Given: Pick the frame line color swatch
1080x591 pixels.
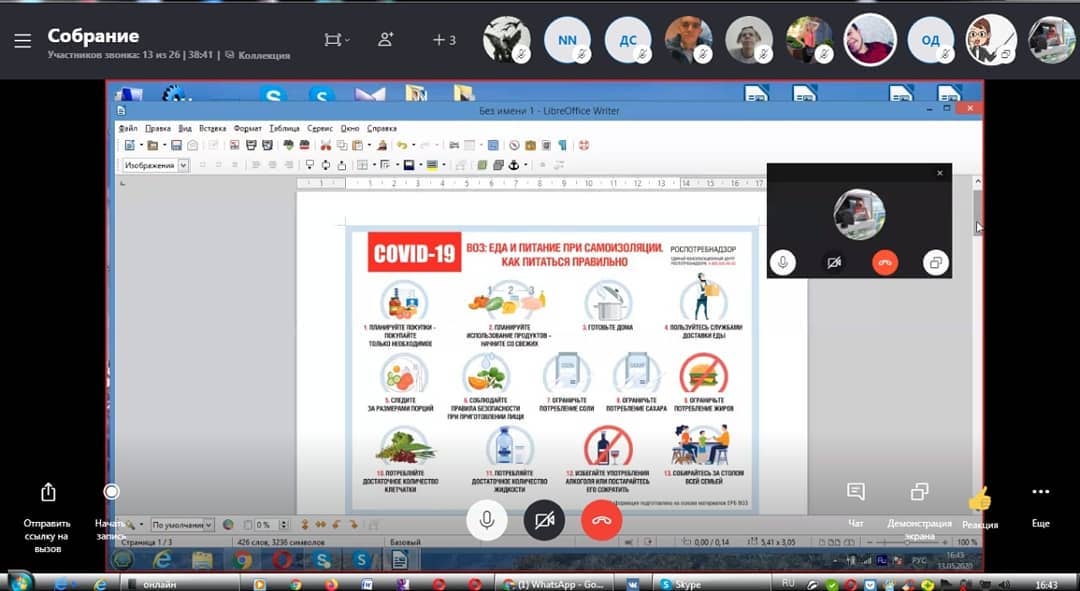Looking at the screenshot, I should [x=408, y=165].
